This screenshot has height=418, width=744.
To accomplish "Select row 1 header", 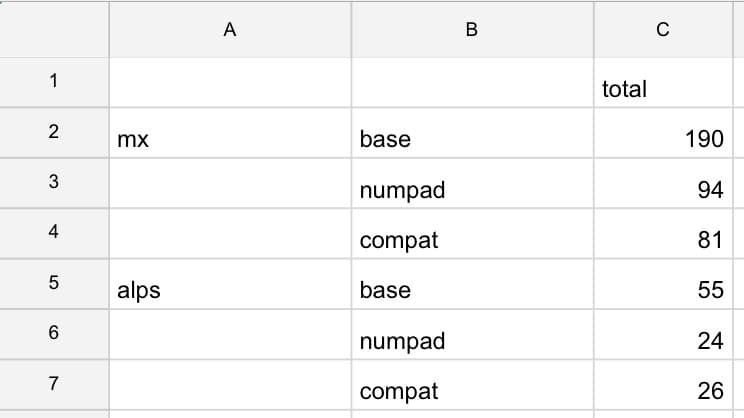I will pyautogui.click(x=53, y=82).
